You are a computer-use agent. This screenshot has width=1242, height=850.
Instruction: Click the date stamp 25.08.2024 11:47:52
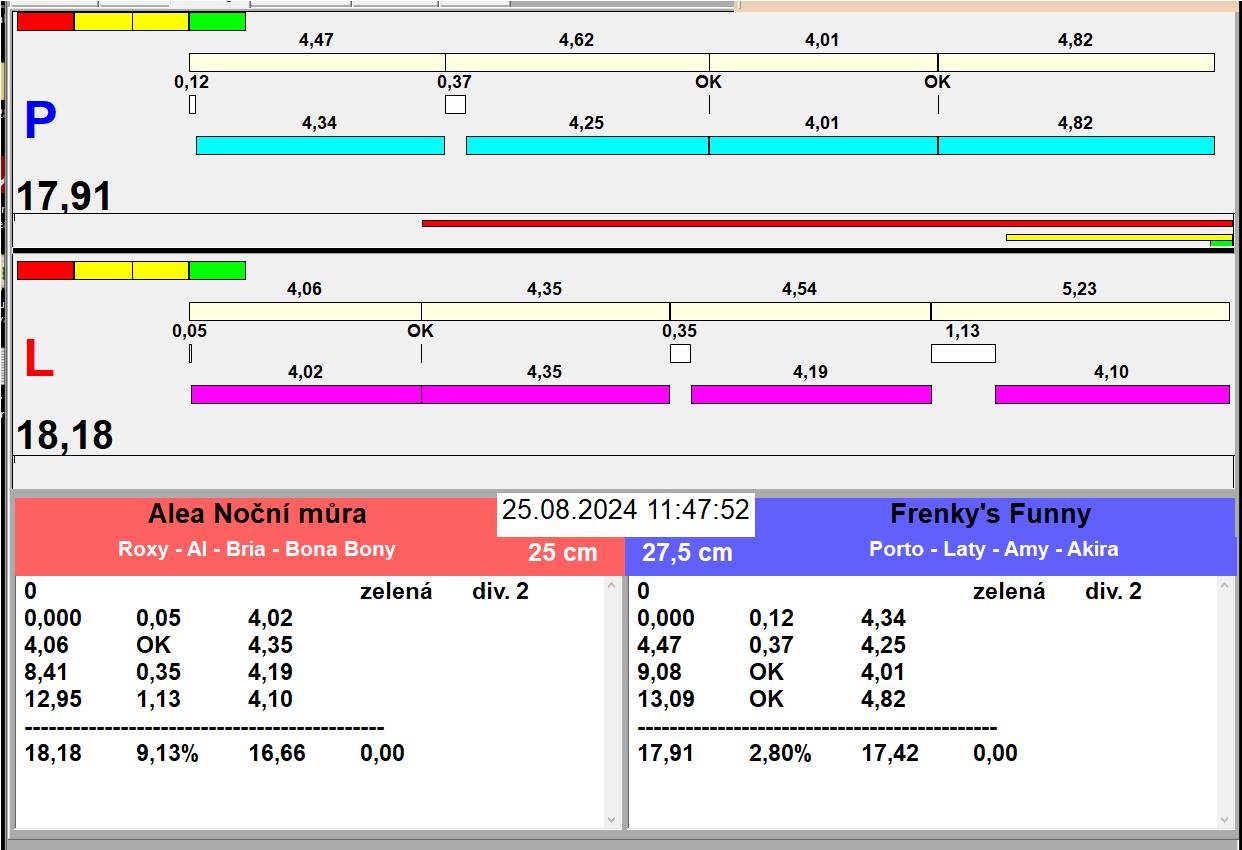pos(626,510)
